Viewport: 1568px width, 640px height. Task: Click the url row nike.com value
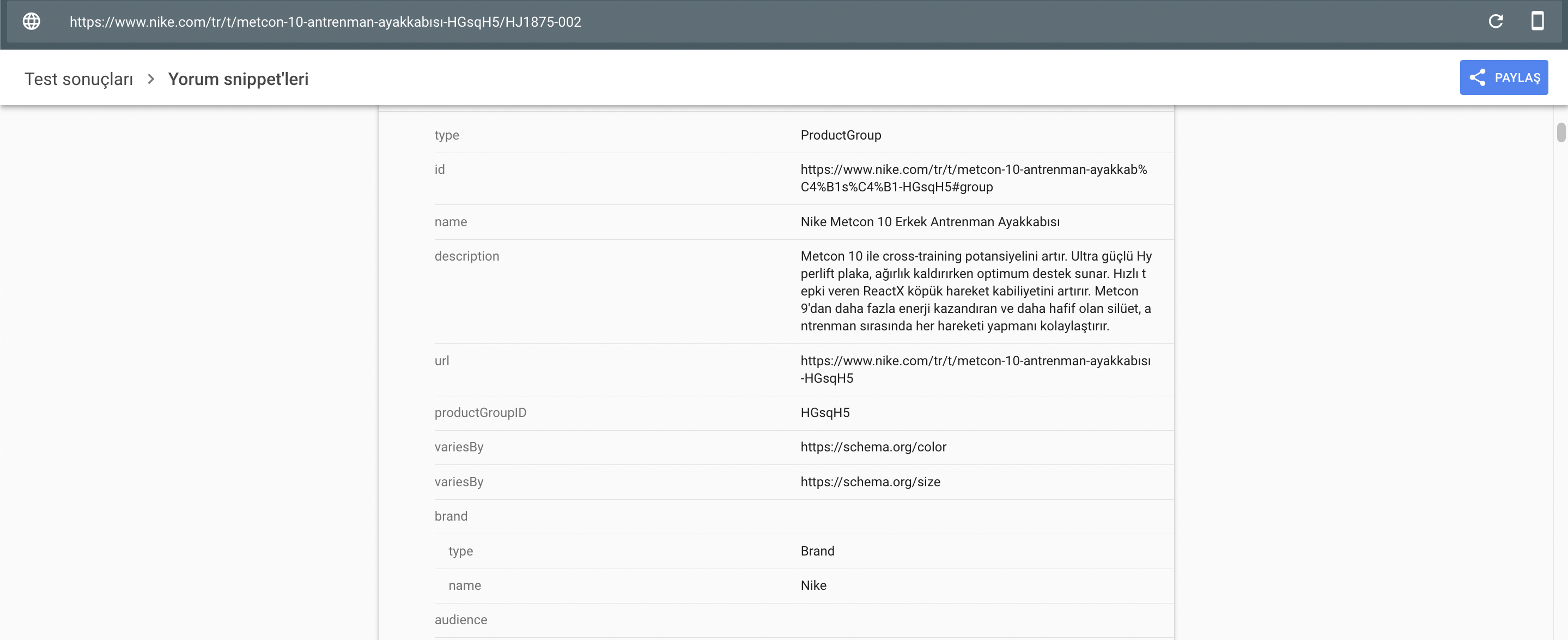coord(975,369)
